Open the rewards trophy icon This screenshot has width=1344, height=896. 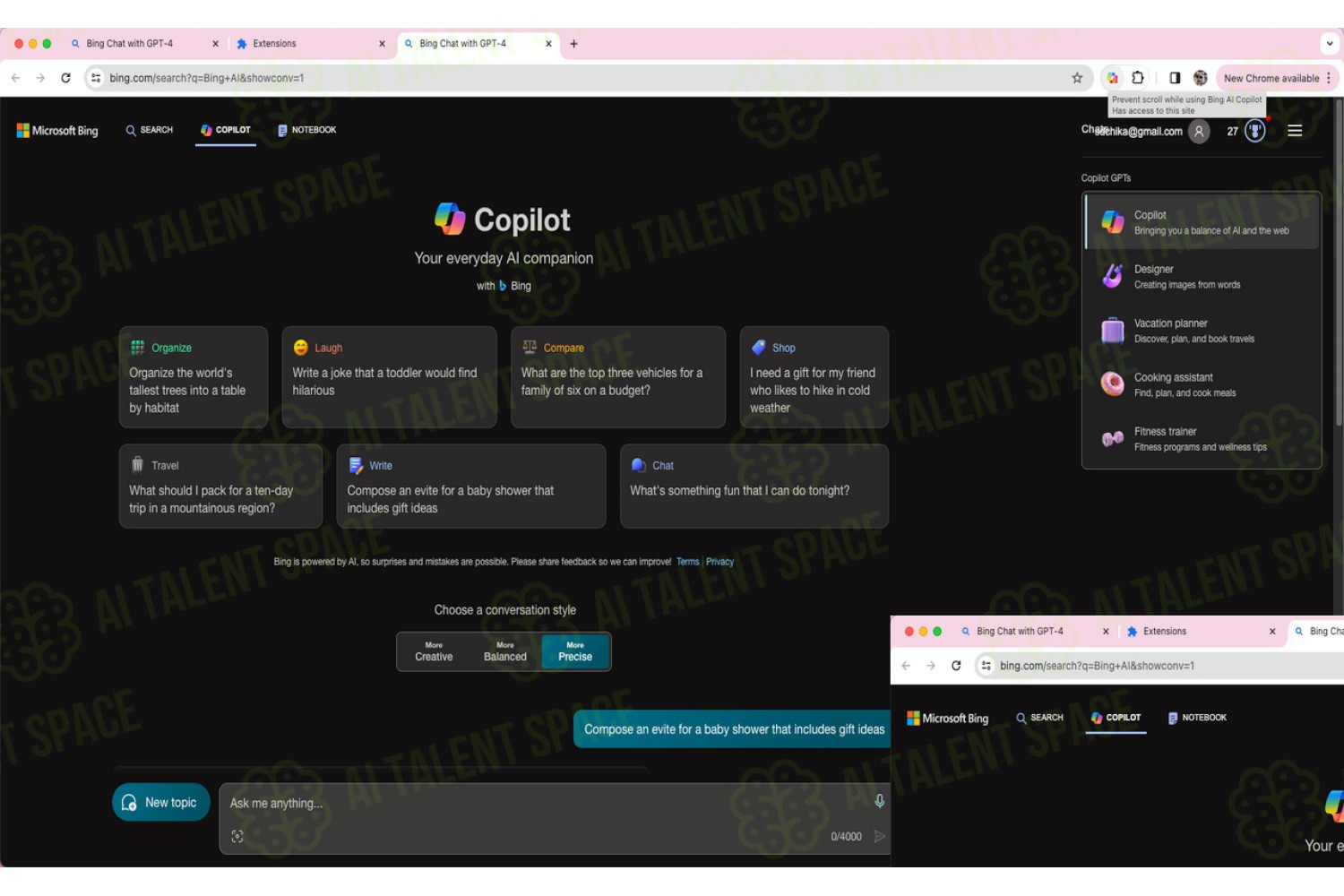1255,132
